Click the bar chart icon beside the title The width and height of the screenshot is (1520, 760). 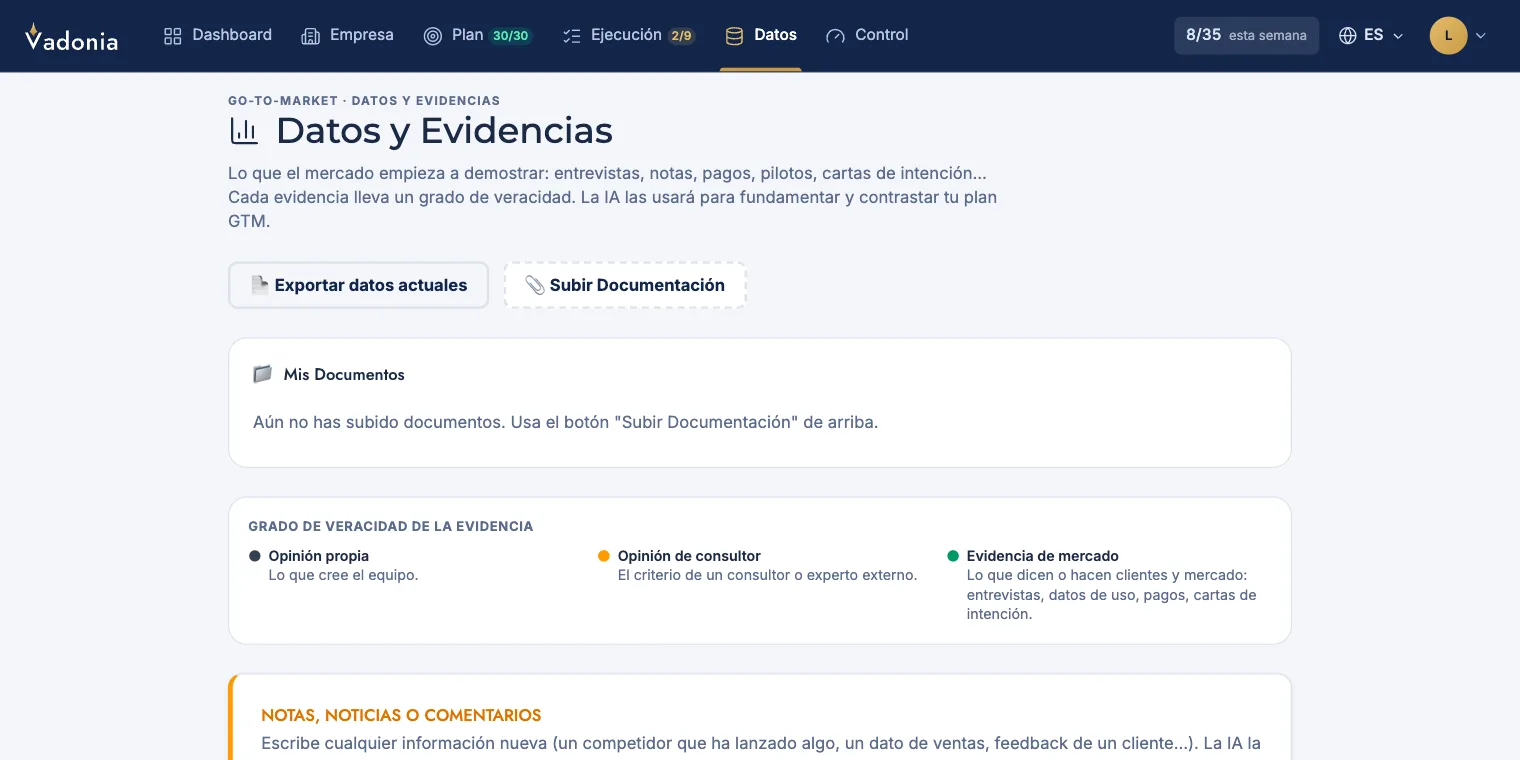pyautogui.click(x=244, y=131)
